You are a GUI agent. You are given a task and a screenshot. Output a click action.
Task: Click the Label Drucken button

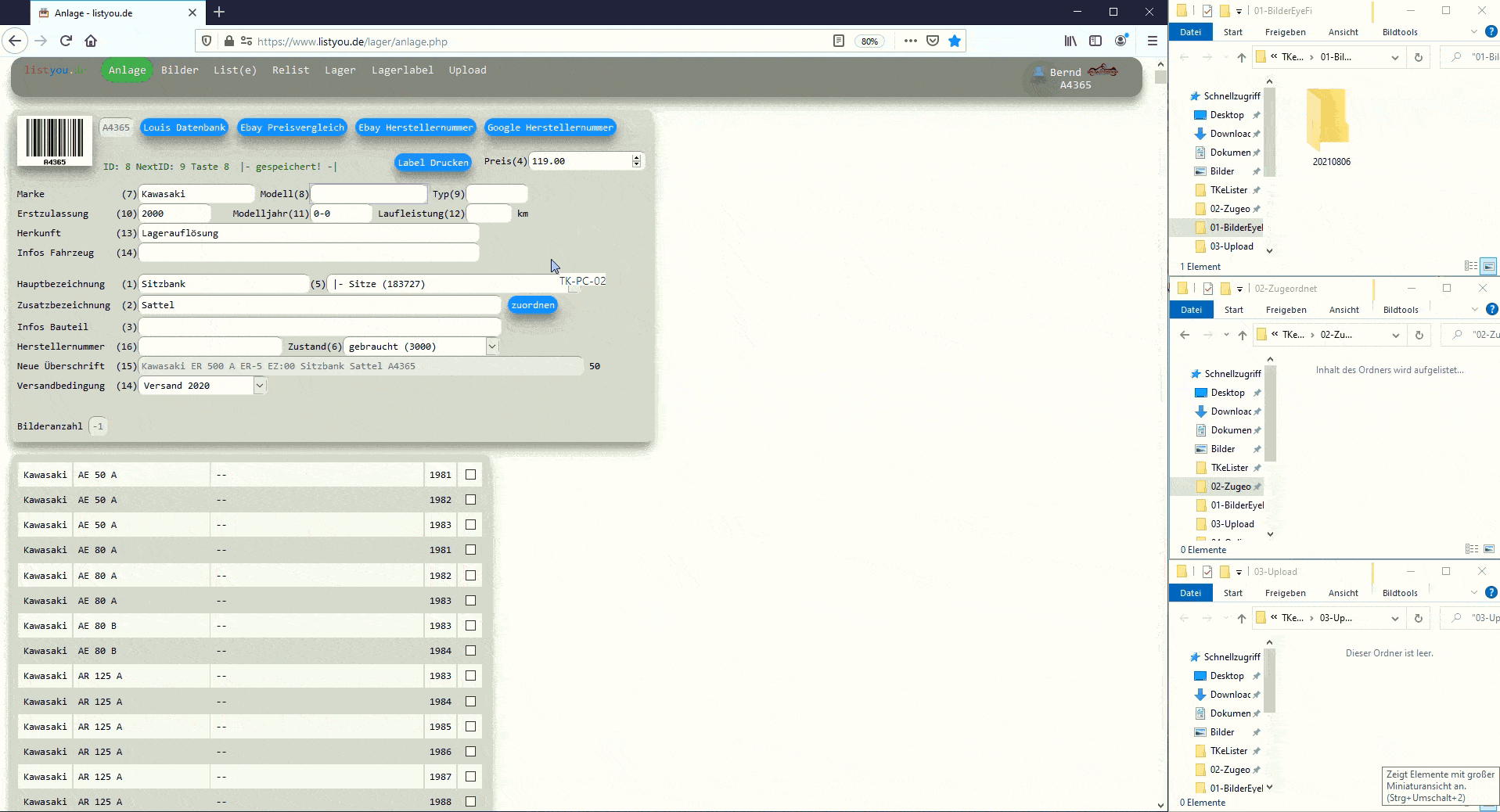pyautogui.click(x=433, y=163)
